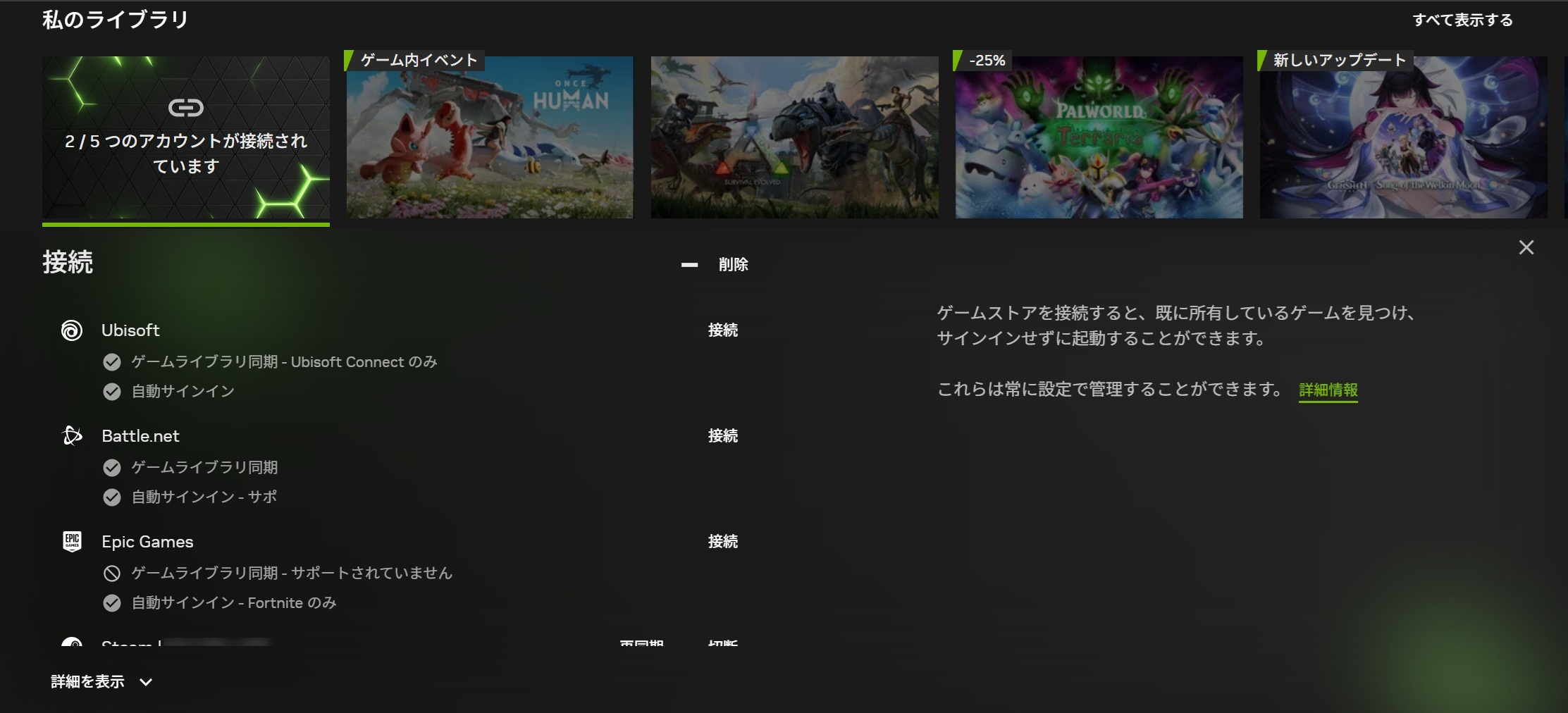Image resolution: width=1568 pixels, height=713 pixels.
Task: Click the chain link icon on accounts tile
Action: [186, 108]
